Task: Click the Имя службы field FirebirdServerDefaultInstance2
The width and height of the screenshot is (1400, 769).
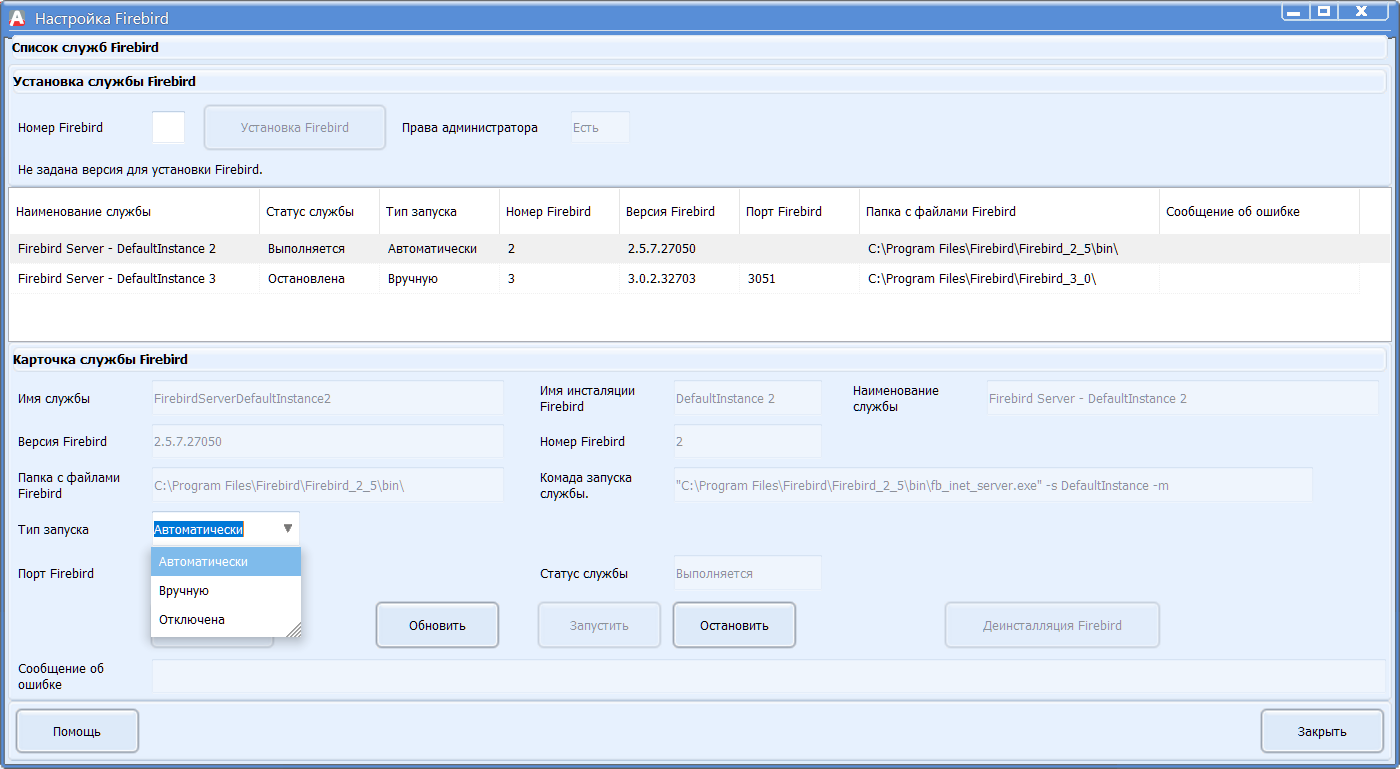Action: pyautogui.click(x=327, y=398)
